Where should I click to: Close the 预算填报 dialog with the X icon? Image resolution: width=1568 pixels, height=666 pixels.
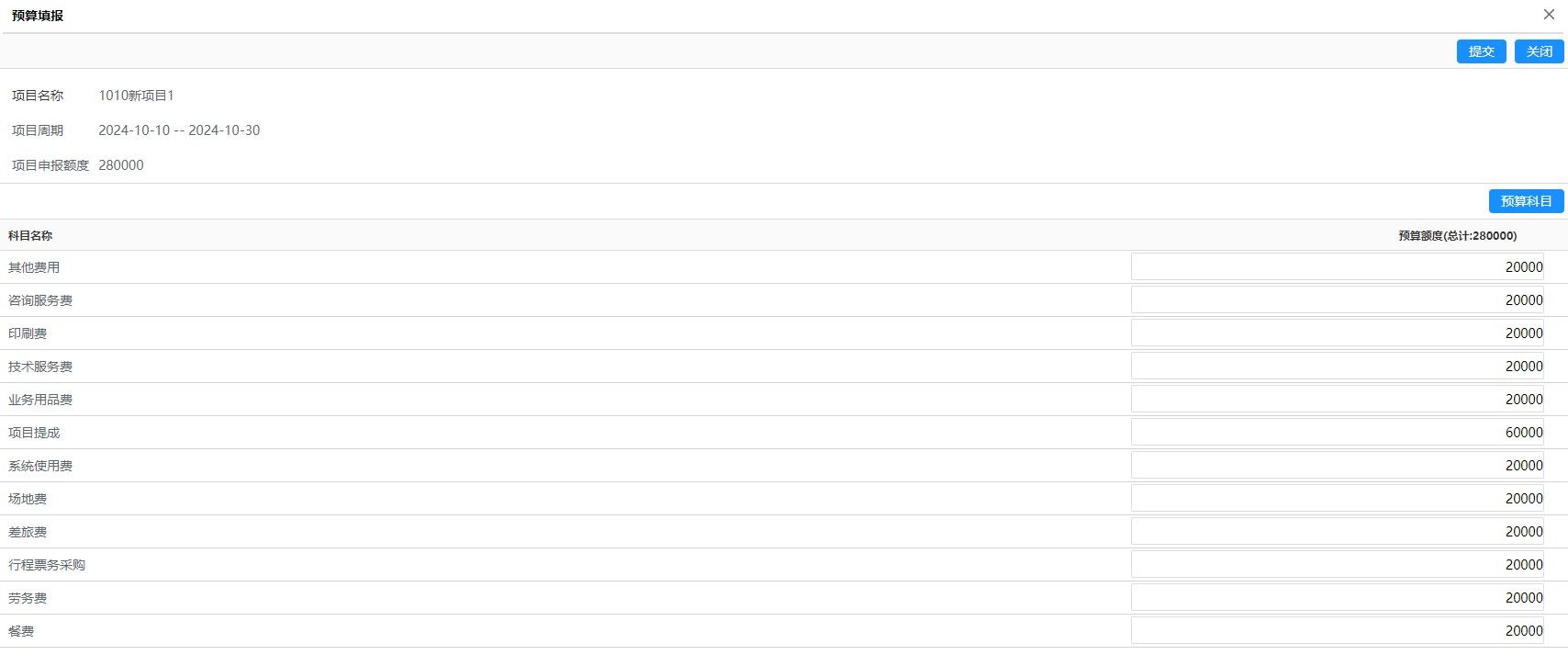1549,15
